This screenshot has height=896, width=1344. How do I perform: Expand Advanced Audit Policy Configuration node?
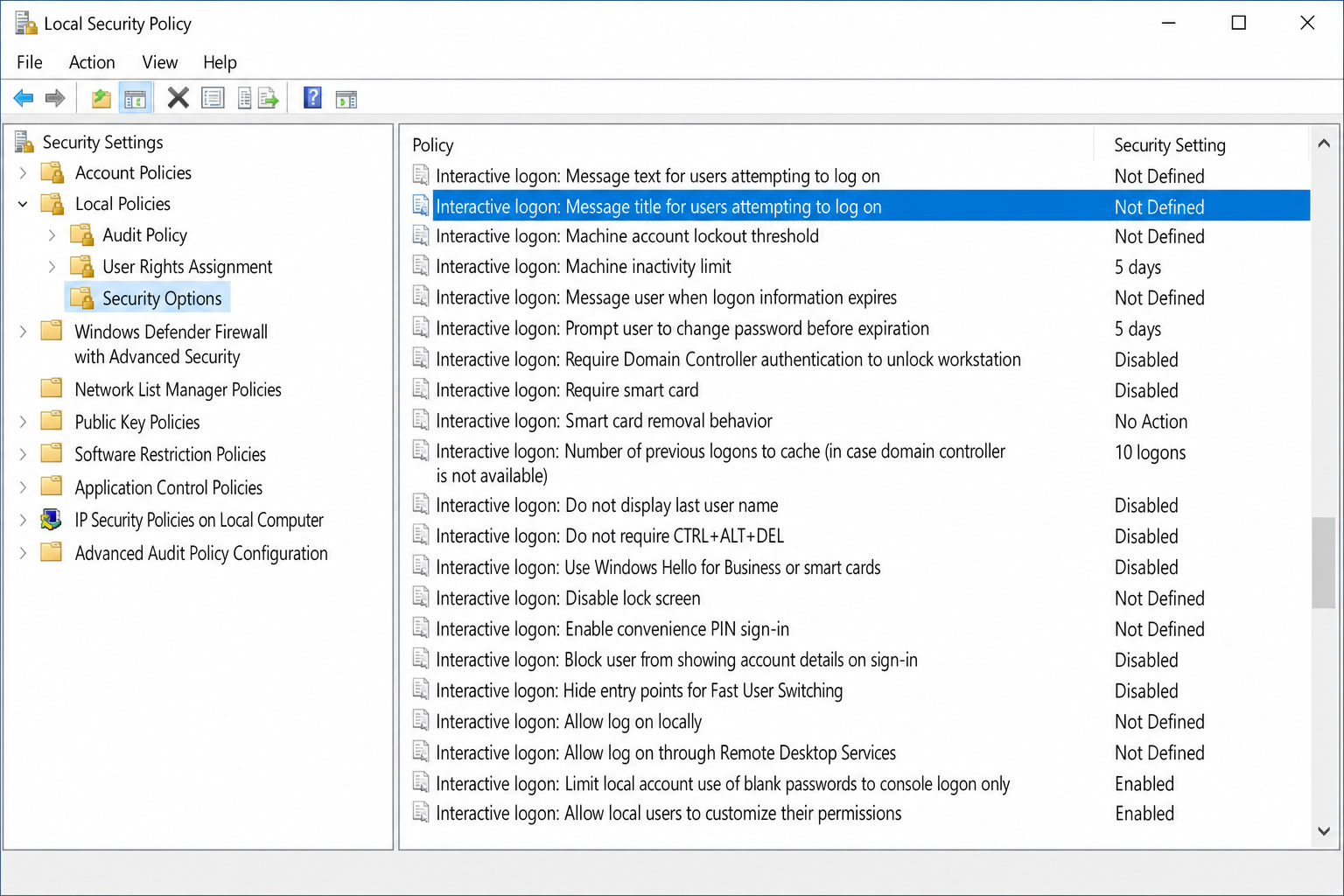click(x=24, y=553)
